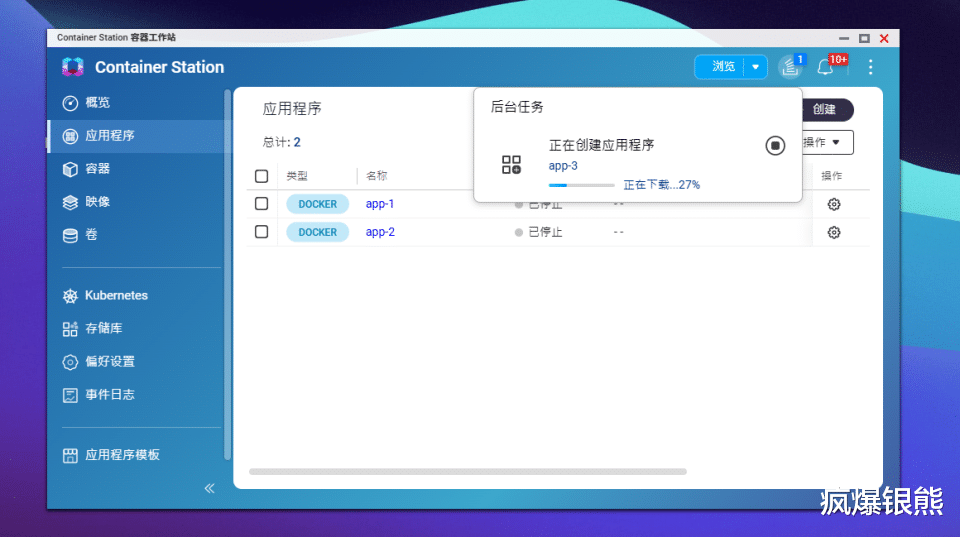Viewport: 960px width, 537px height.
Task: Click the create-application task icon
Action: click(x=511, y=165)
